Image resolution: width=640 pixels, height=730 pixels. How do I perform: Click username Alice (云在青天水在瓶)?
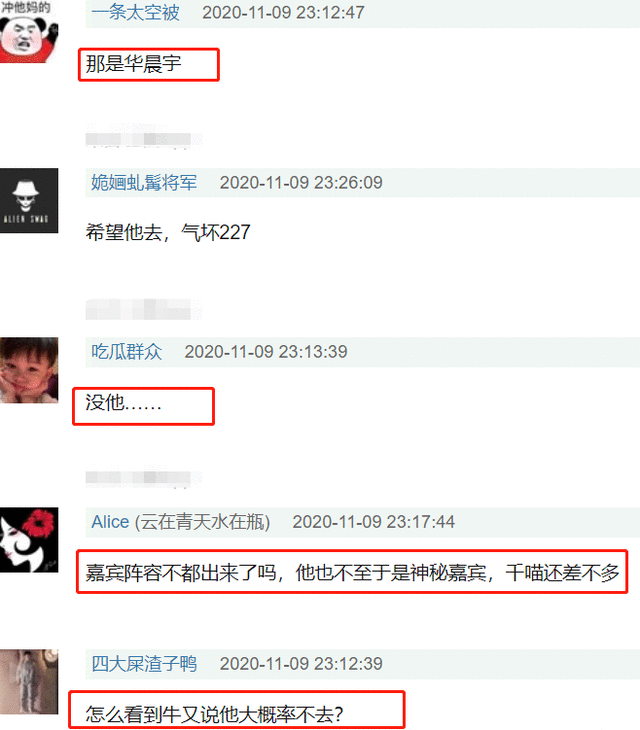[x=181, y=522]
